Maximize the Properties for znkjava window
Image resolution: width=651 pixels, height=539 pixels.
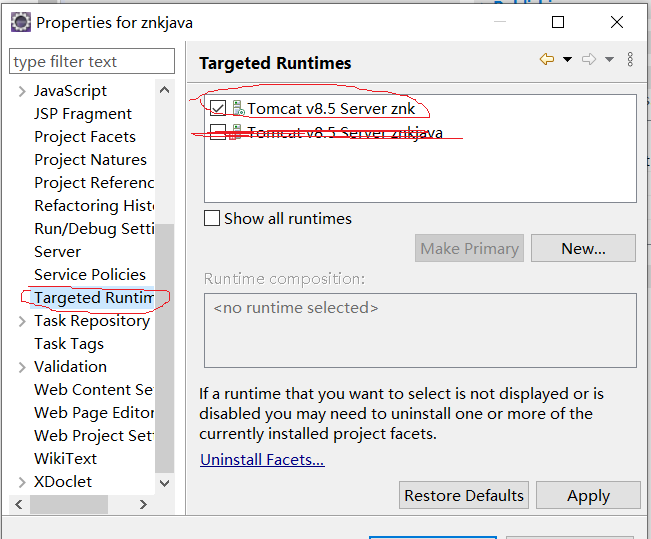point(558,22)
